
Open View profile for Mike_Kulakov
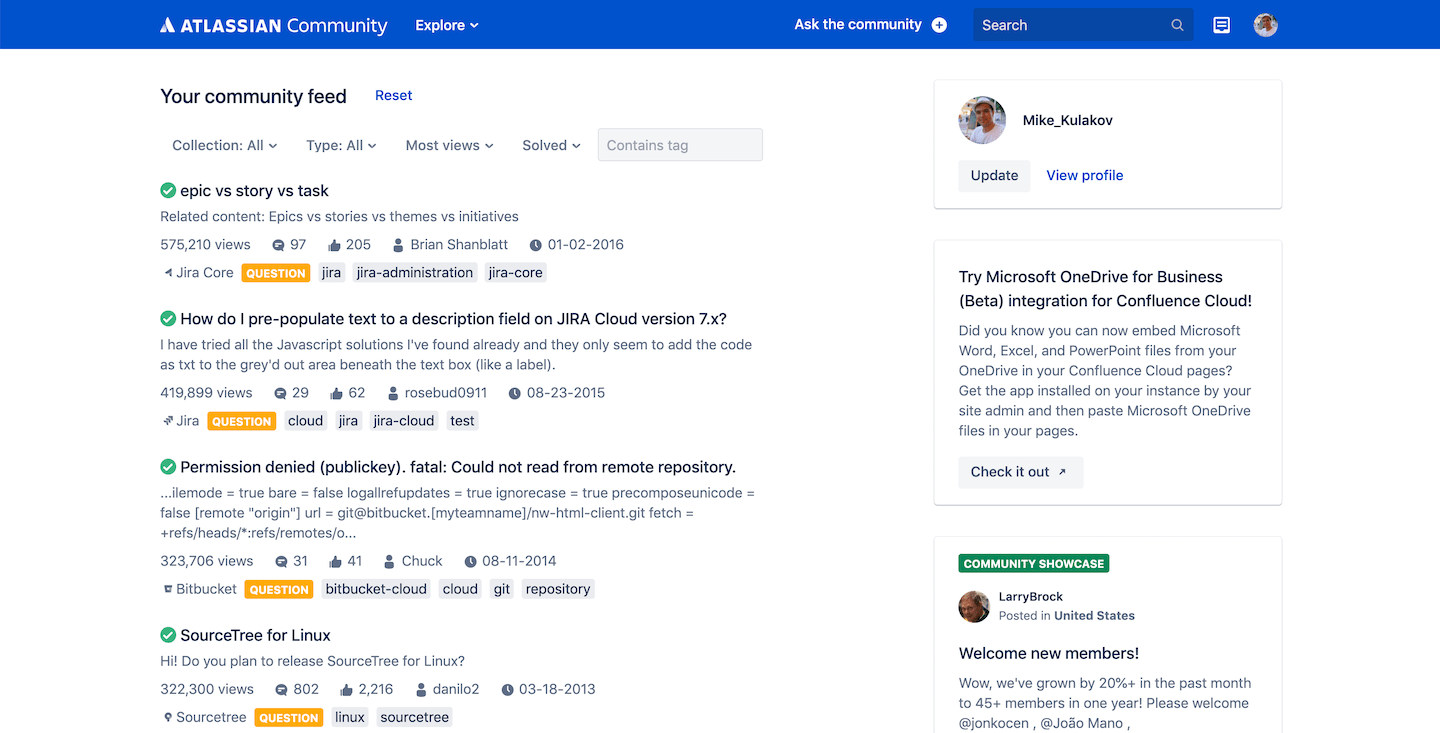[1084, 175]
